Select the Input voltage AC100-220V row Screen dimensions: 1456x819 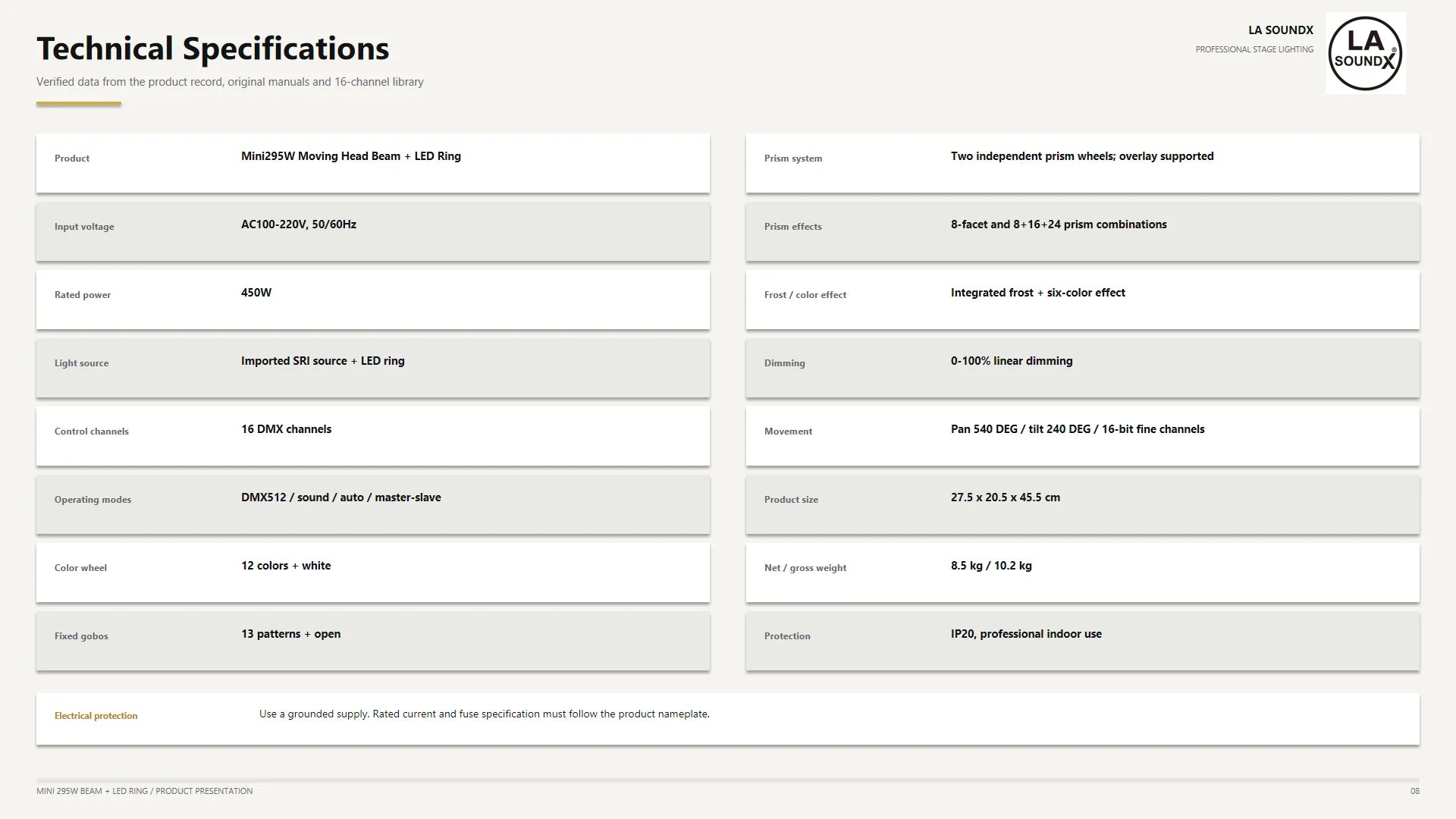coord(373,231)
